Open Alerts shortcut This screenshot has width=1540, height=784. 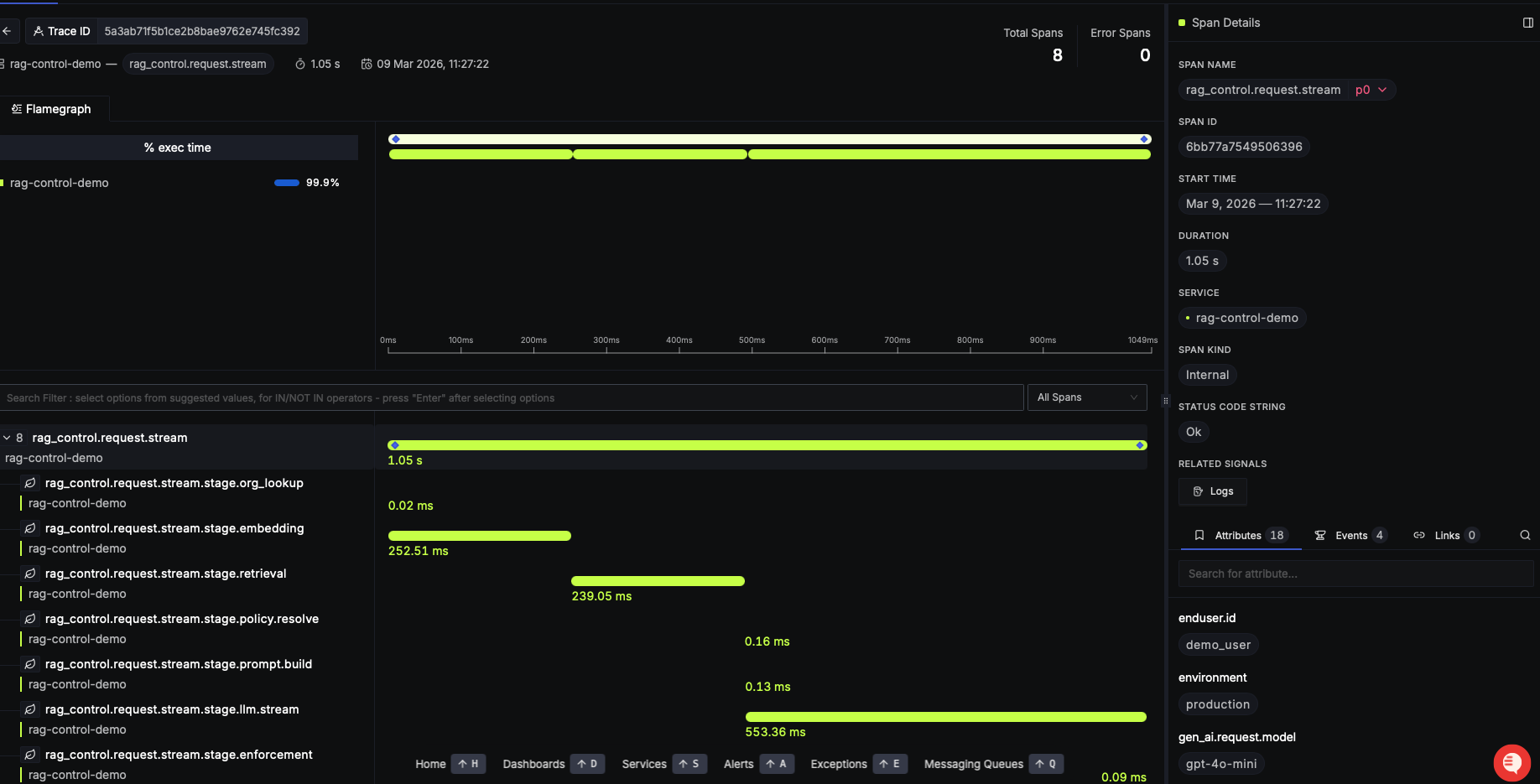(x=758, y=764)
